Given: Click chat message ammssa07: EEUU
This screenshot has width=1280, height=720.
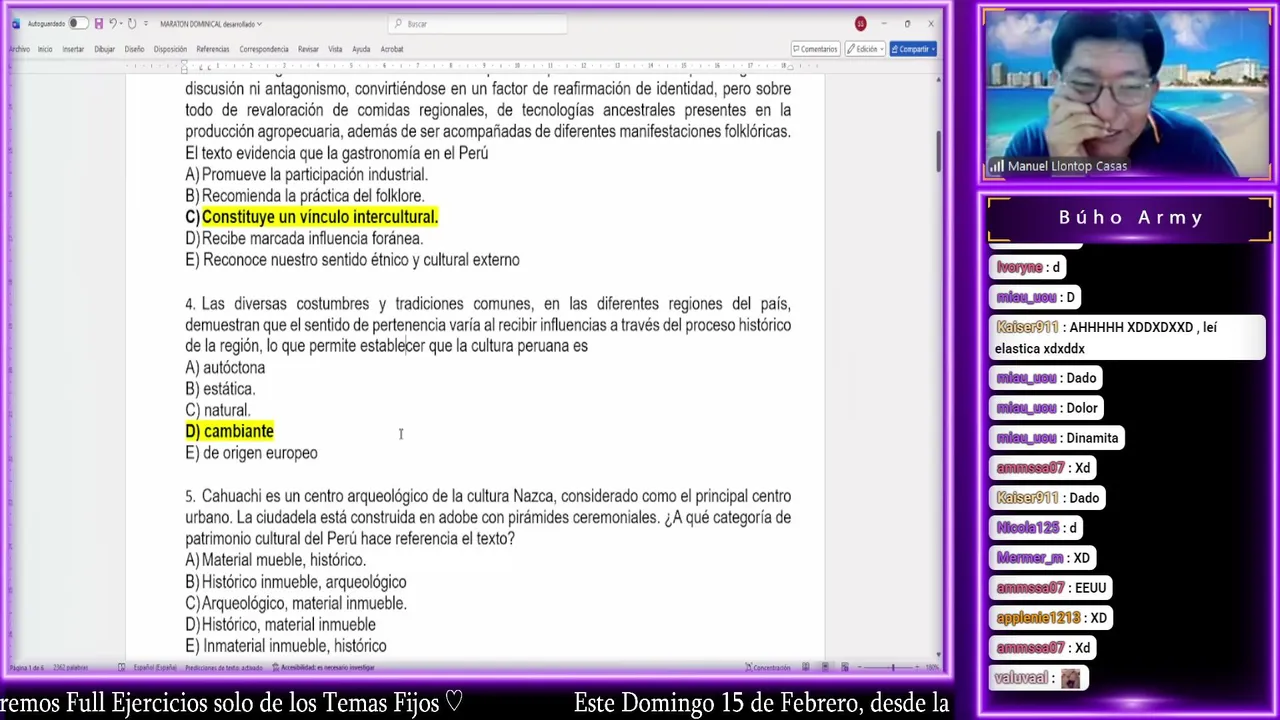Looking at the screenshot, I should [x=1052, y=588].
